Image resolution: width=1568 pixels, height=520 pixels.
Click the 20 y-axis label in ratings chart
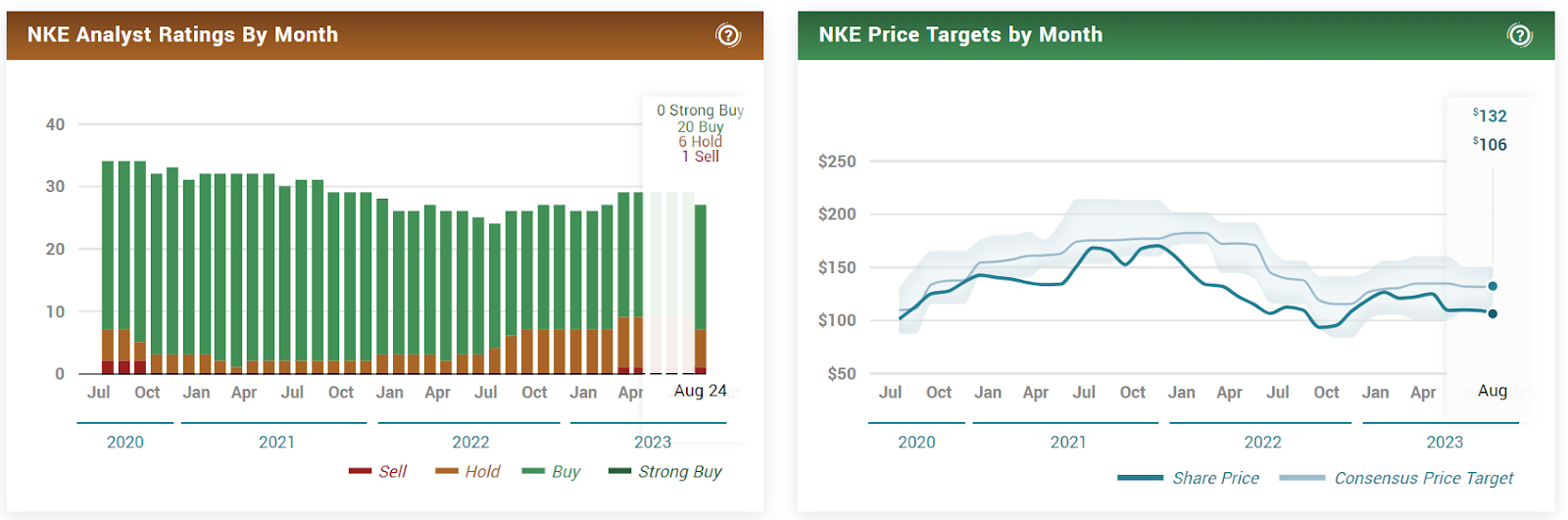click(x=55, y=249)
